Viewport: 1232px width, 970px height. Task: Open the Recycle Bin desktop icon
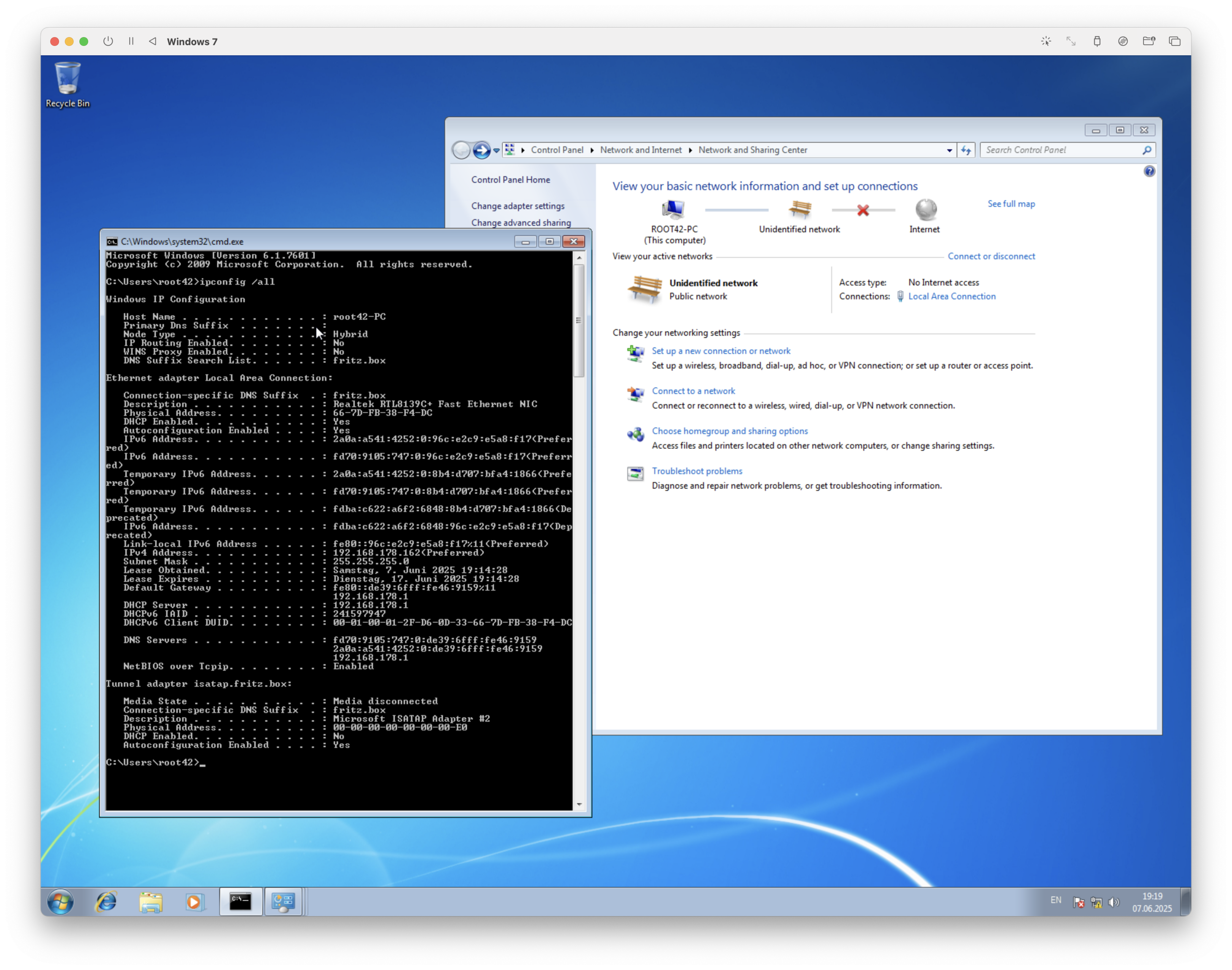[67, 85]
